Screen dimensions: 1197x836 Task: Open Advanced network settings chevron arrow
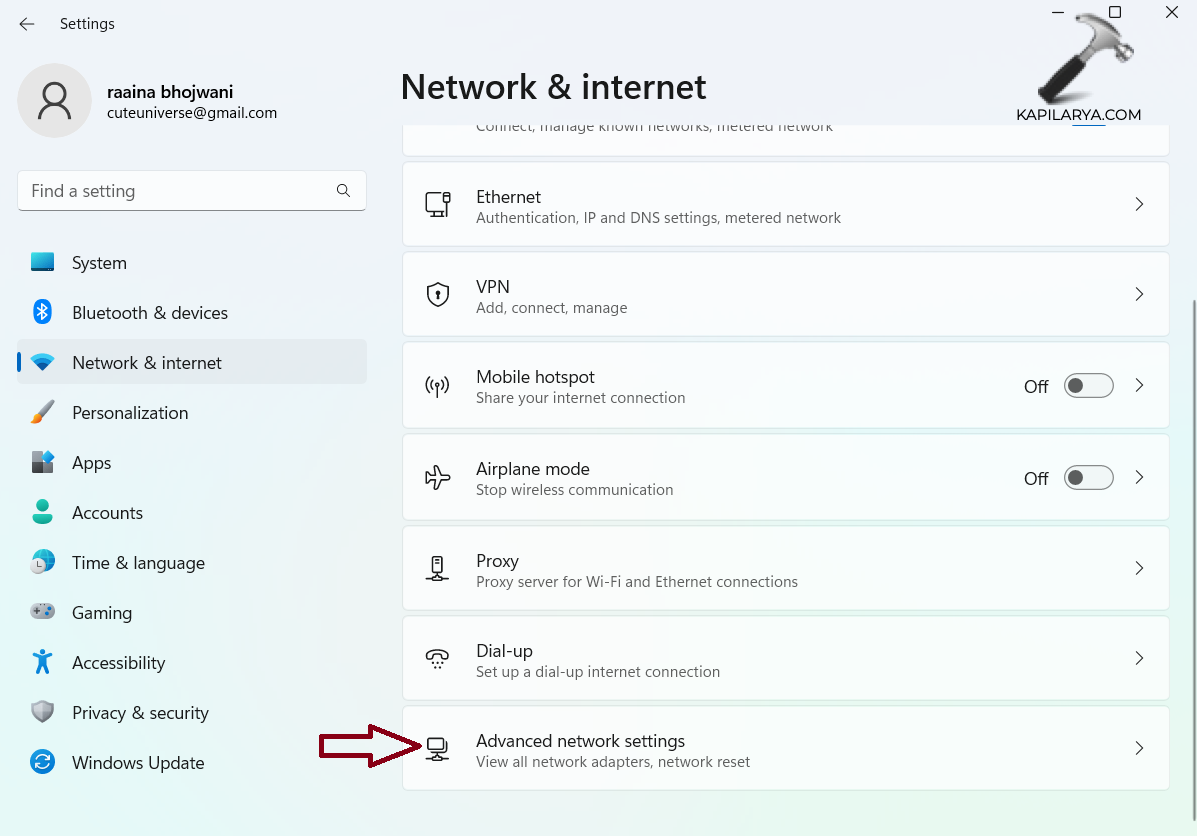1139,748
